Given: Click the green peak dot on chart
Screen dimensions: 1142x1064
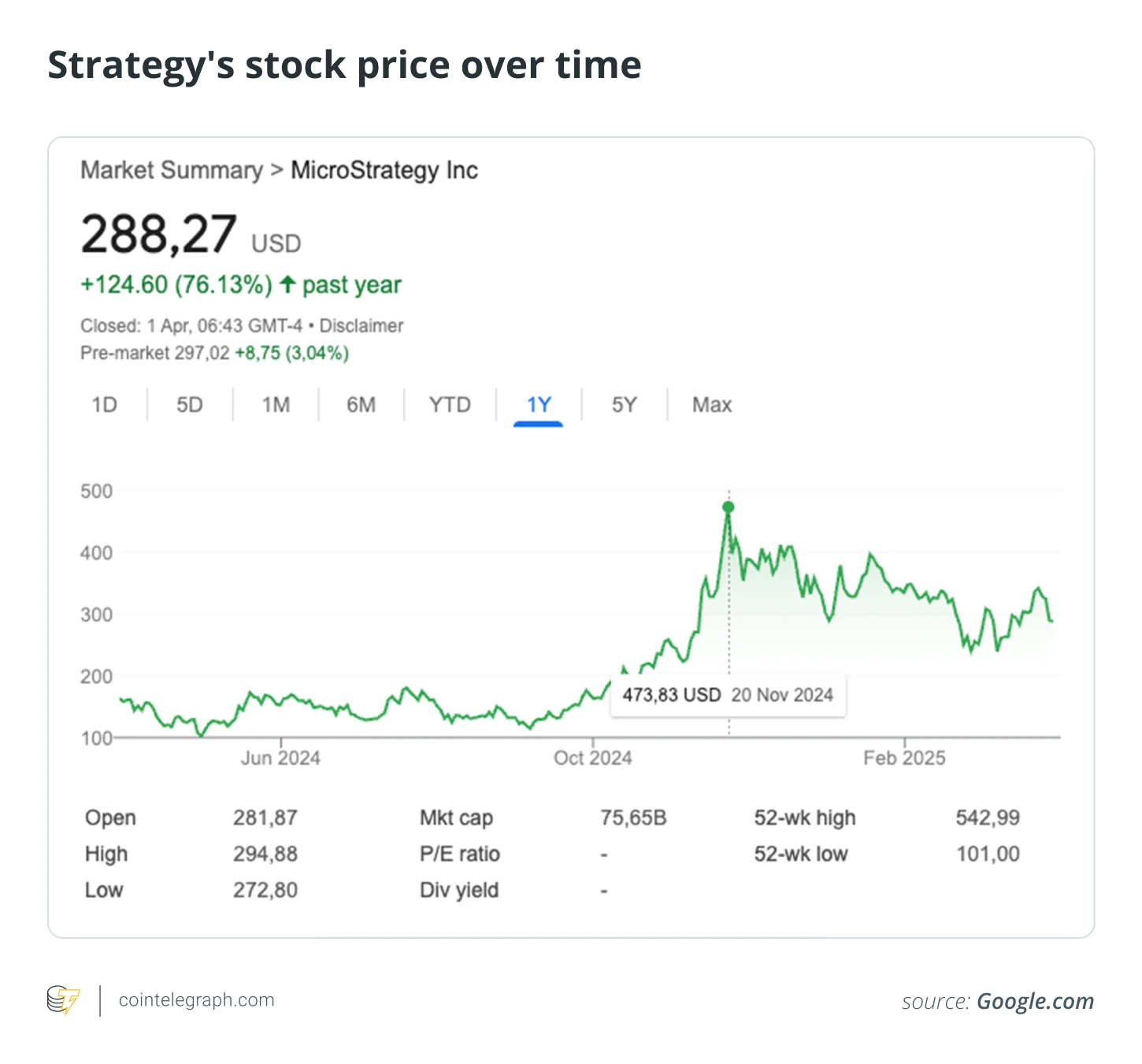Looking at the screenshot, I should [x=729, y=507].
